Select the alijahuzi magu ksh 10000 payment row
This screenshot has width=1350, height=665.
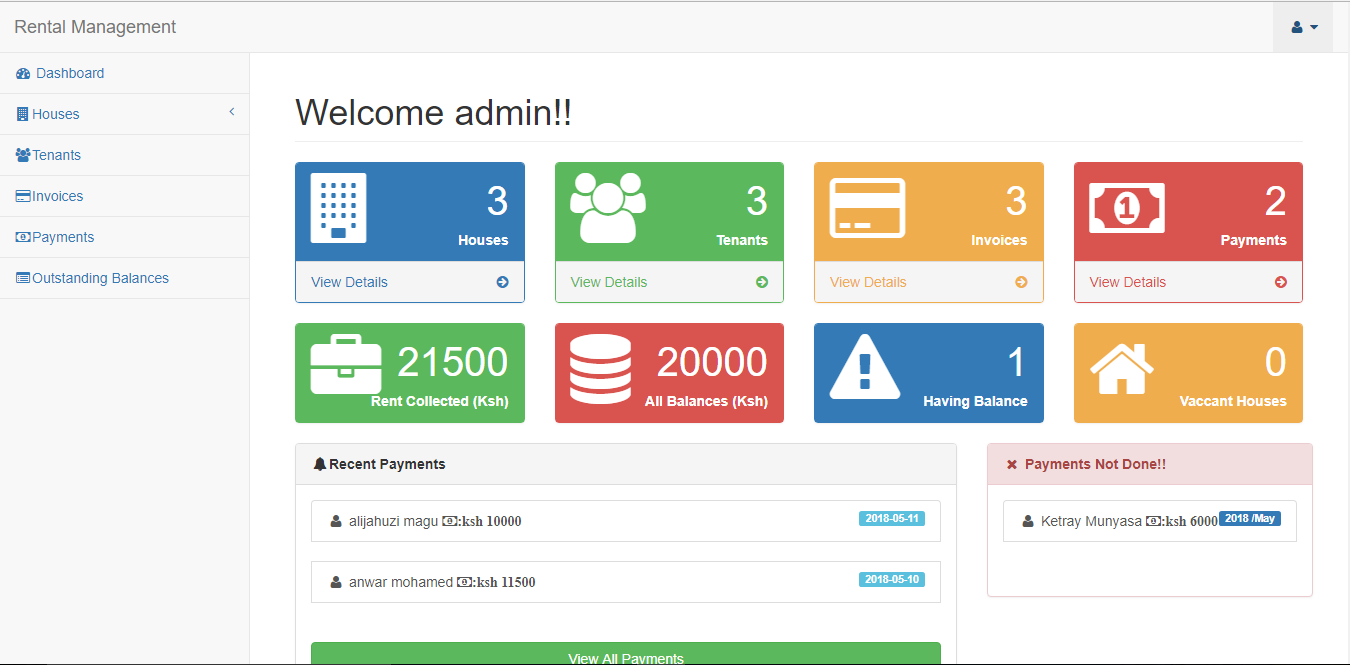coord(626,521)
